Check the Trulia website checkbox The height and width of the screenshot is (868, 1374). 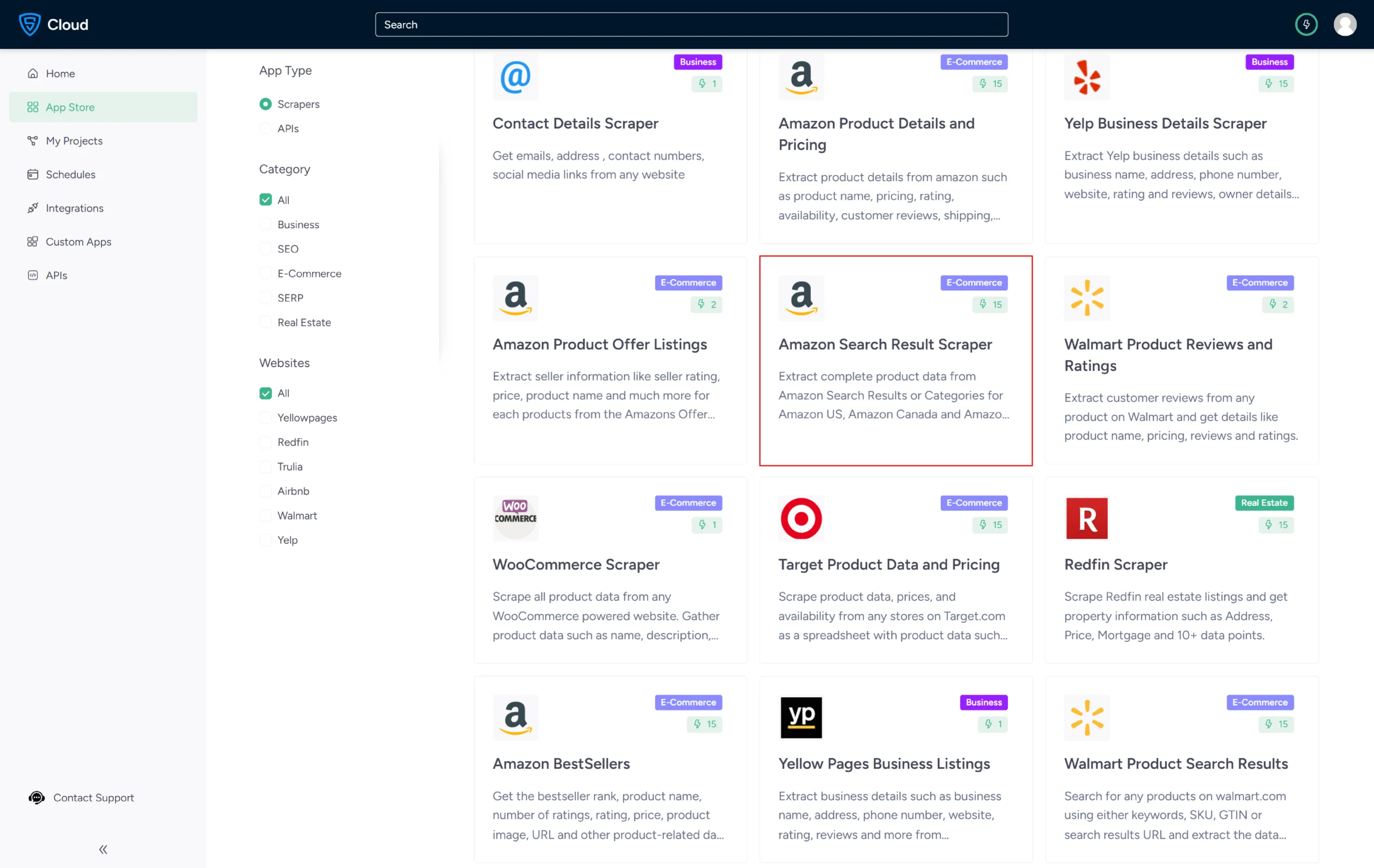[265, 467]
